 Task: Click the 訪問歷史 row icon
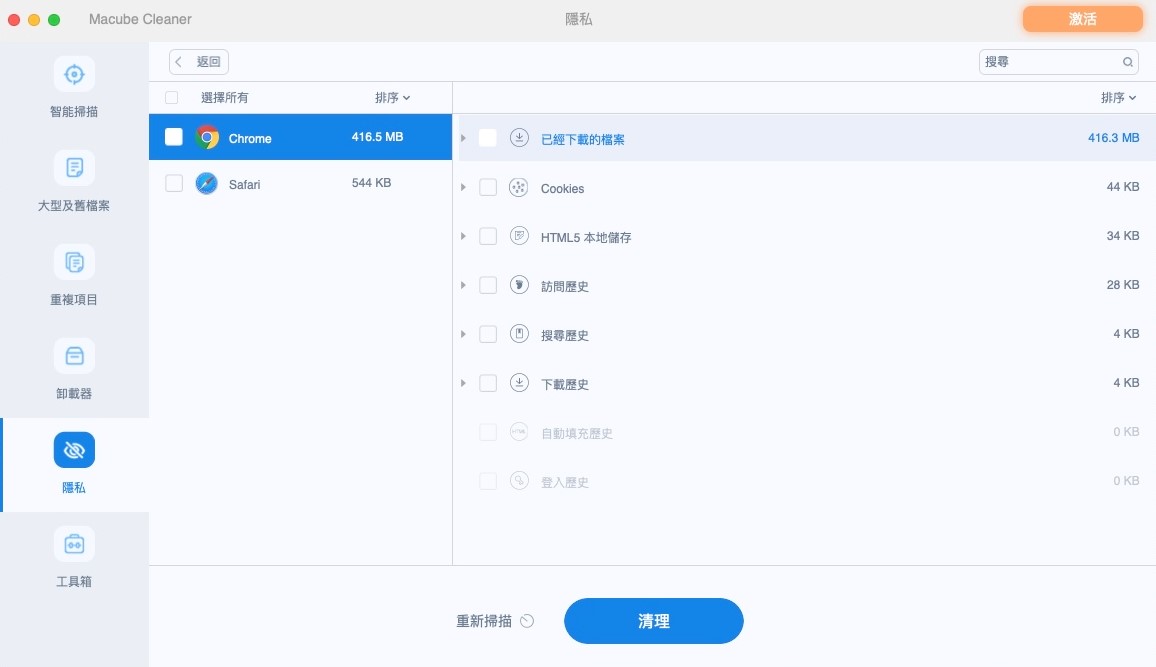click(x=519, y=285)
